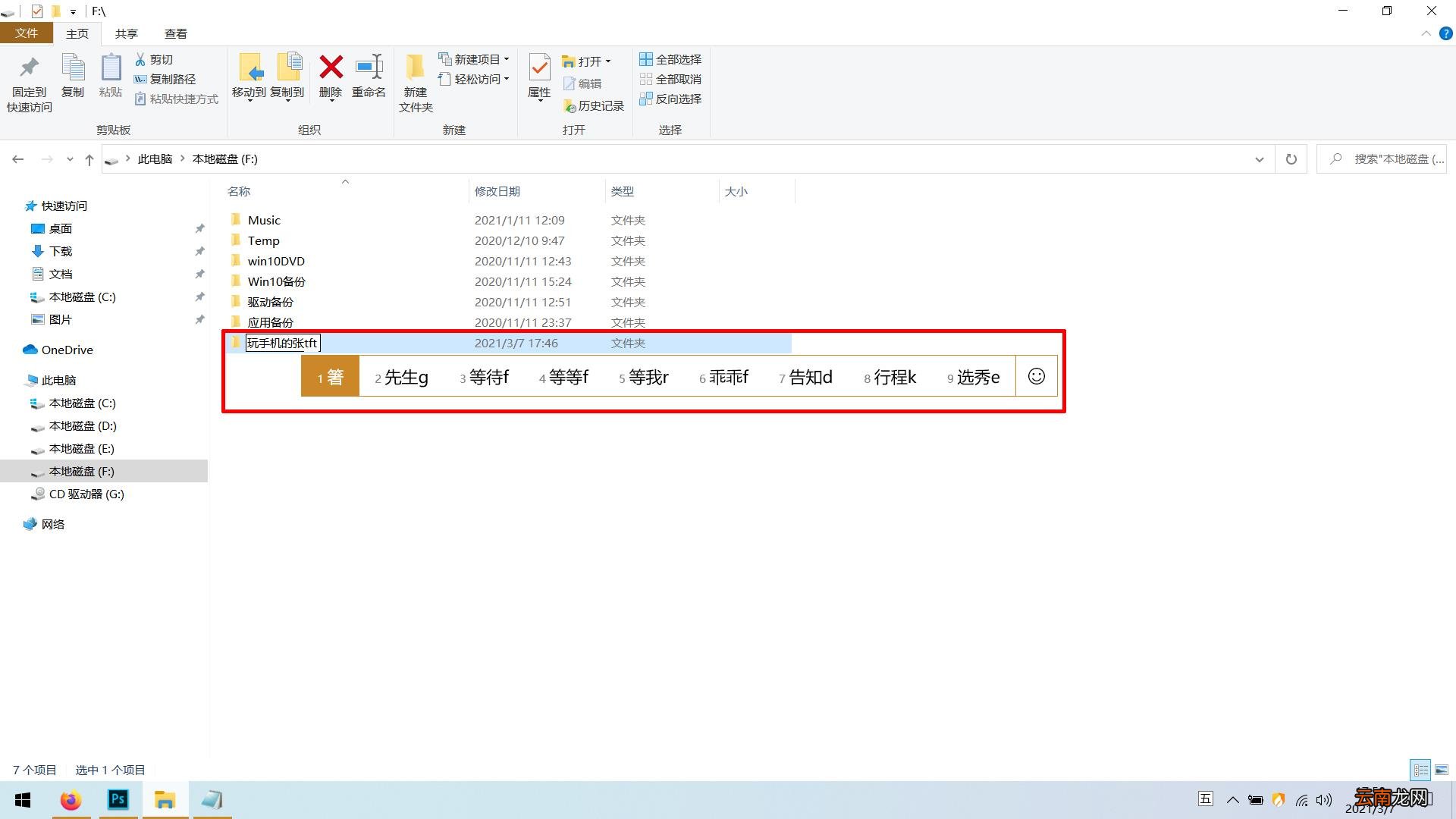
Task: Open Firefox from the taskbar
Action: click(71, 800)
